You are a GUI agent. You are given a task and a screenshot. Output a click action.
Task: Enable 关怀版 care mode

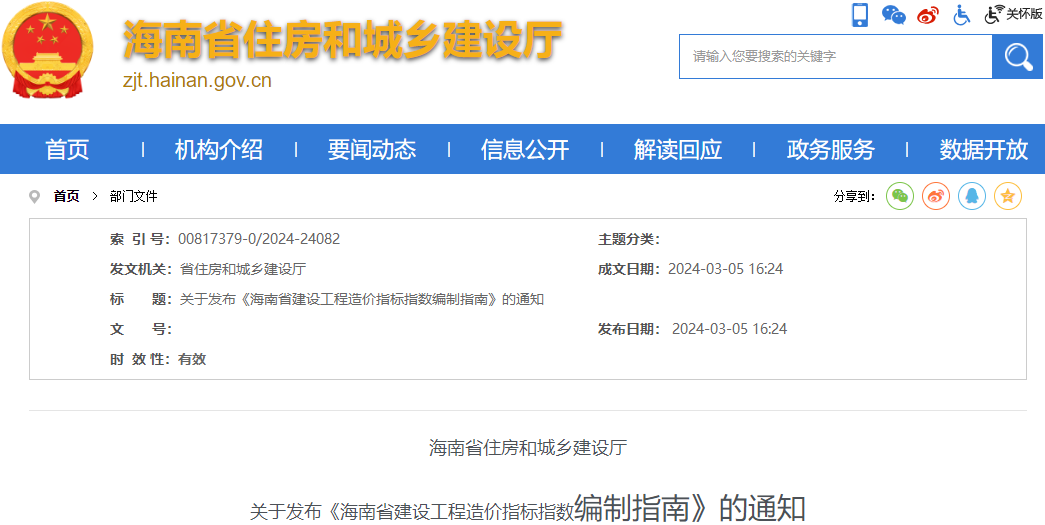pyautogui.click(x=1014, y=14)
